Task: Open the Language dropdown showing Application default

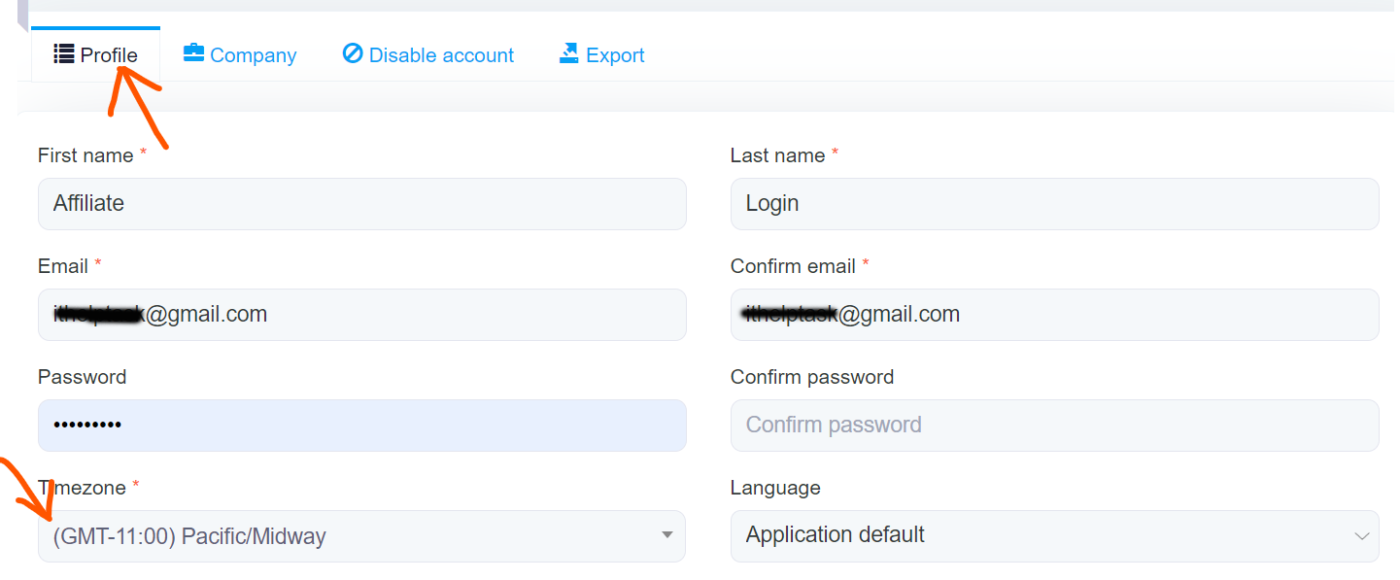Action: (x=1040, y=535)
